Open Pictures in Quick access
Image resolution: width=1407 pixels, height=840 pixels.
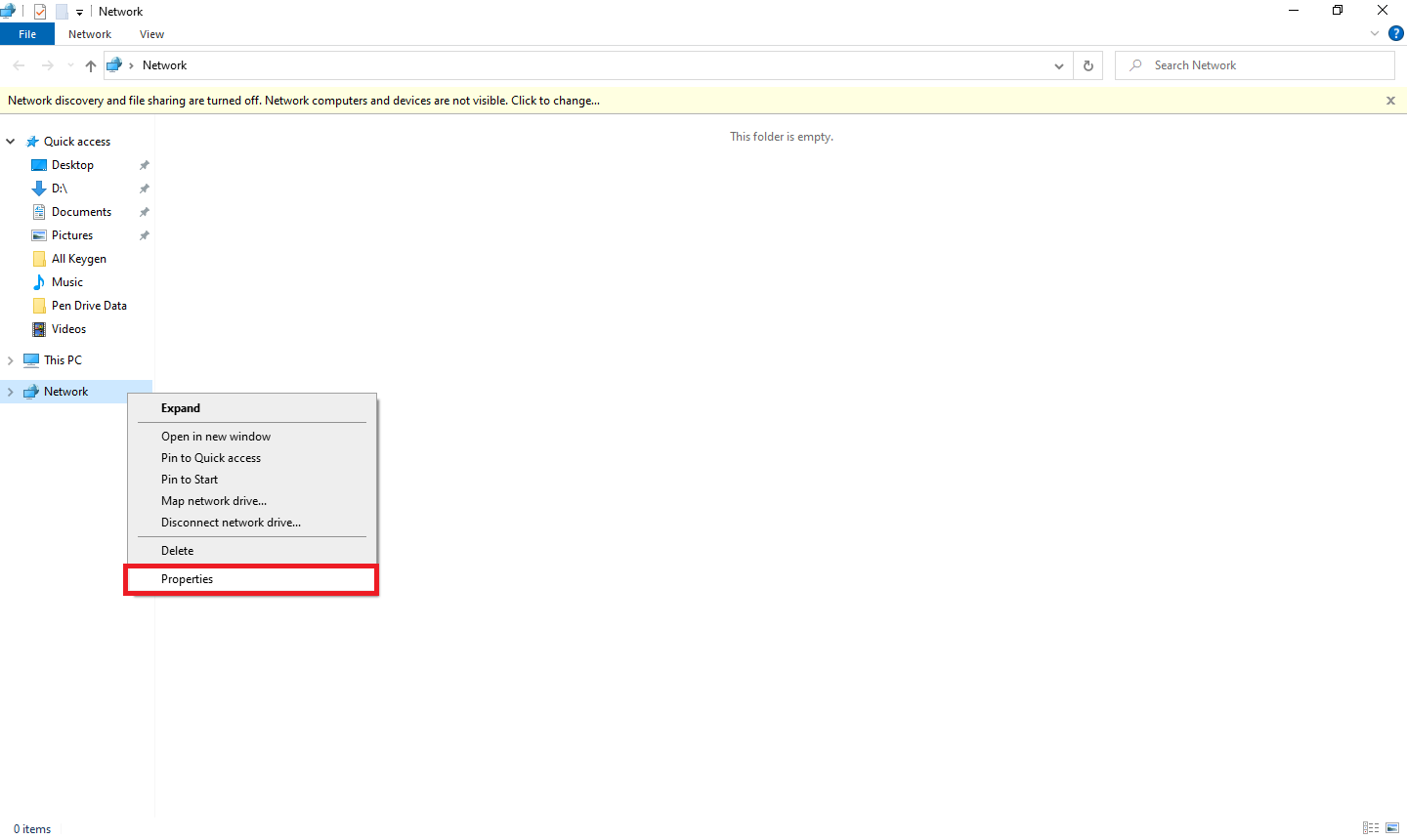(x=72, y=235)
